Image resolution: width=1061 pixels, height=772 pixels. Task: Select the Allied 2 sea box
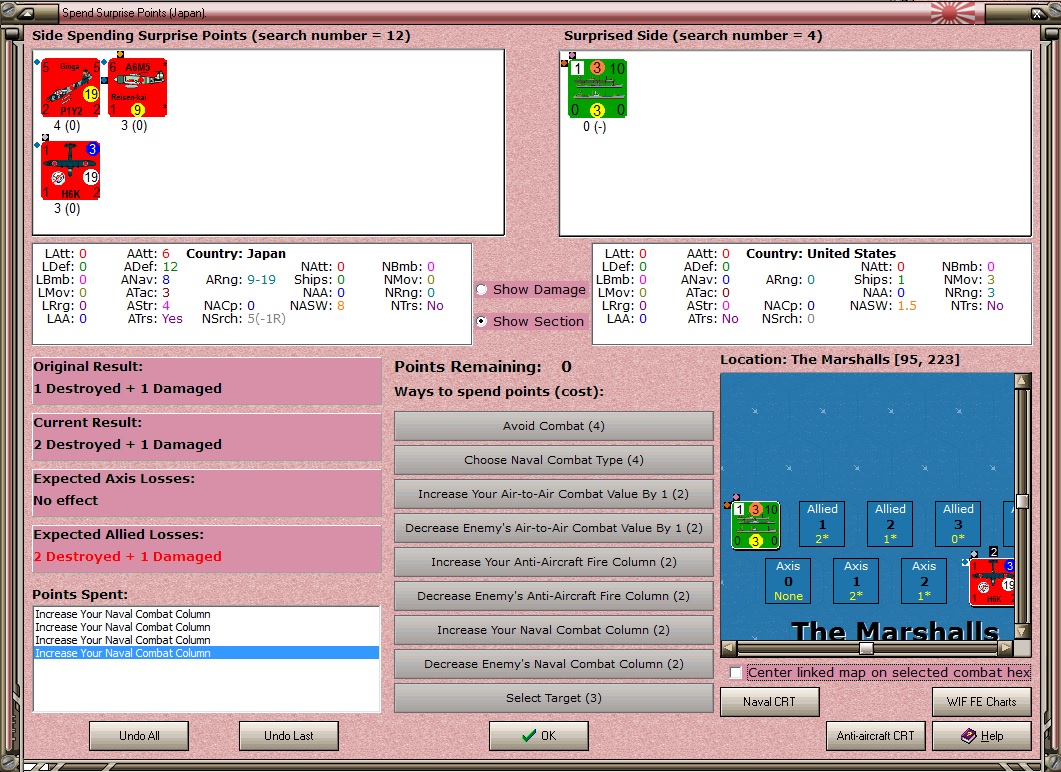tap(890, 524)
